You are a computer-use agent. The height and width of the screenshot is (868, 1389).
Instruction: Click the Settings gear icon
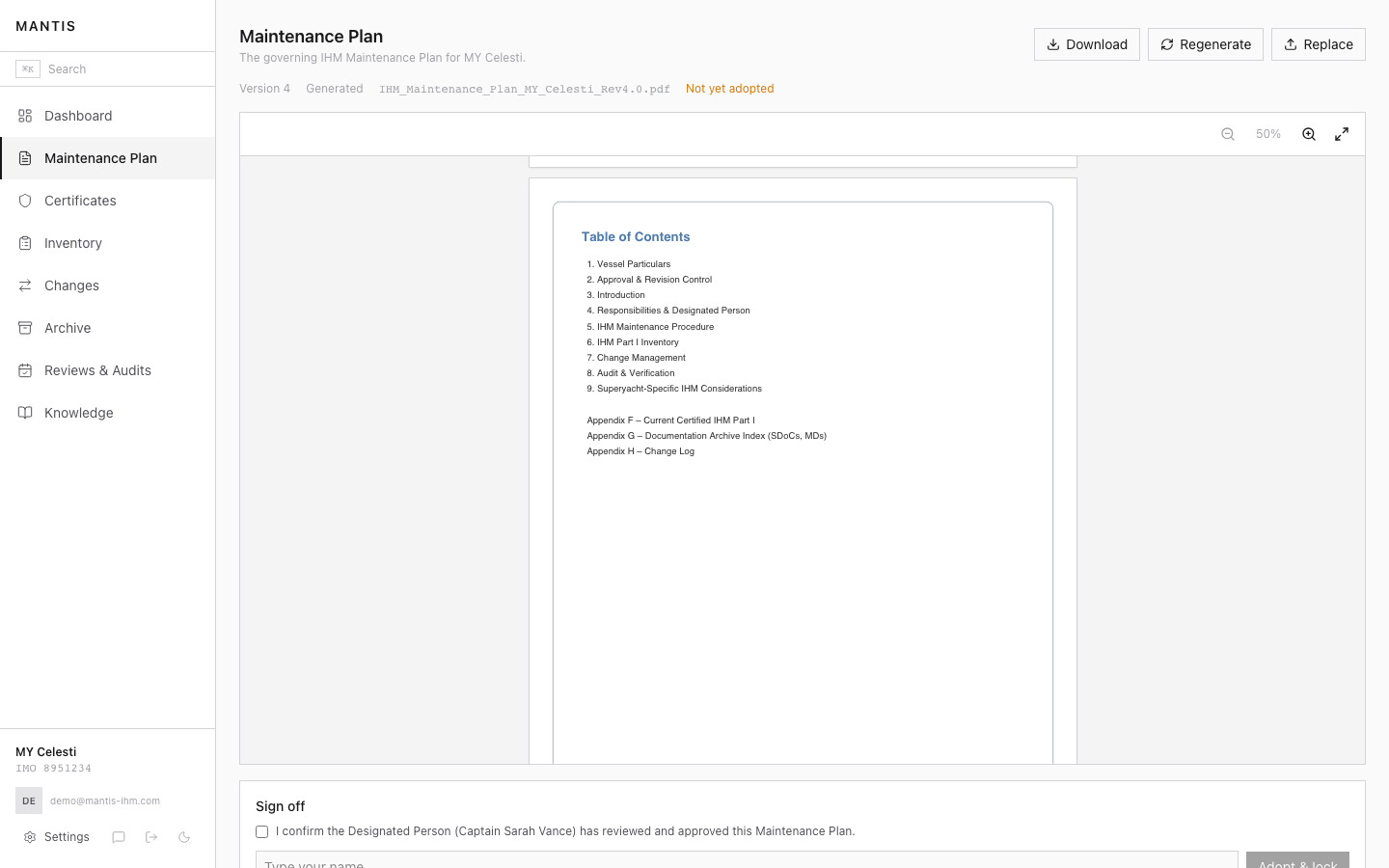[30, 837]
